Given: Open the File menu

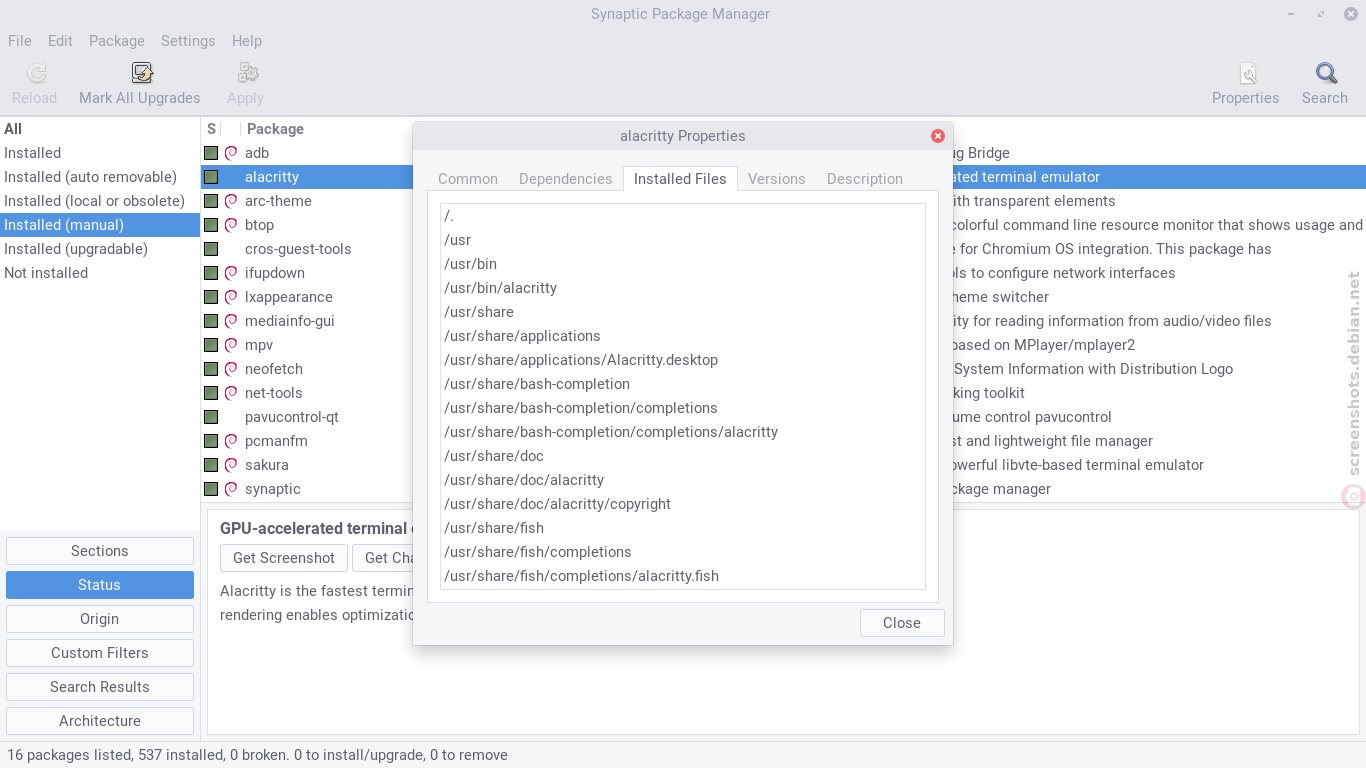Looking at the screenshot, I should 20,41.
